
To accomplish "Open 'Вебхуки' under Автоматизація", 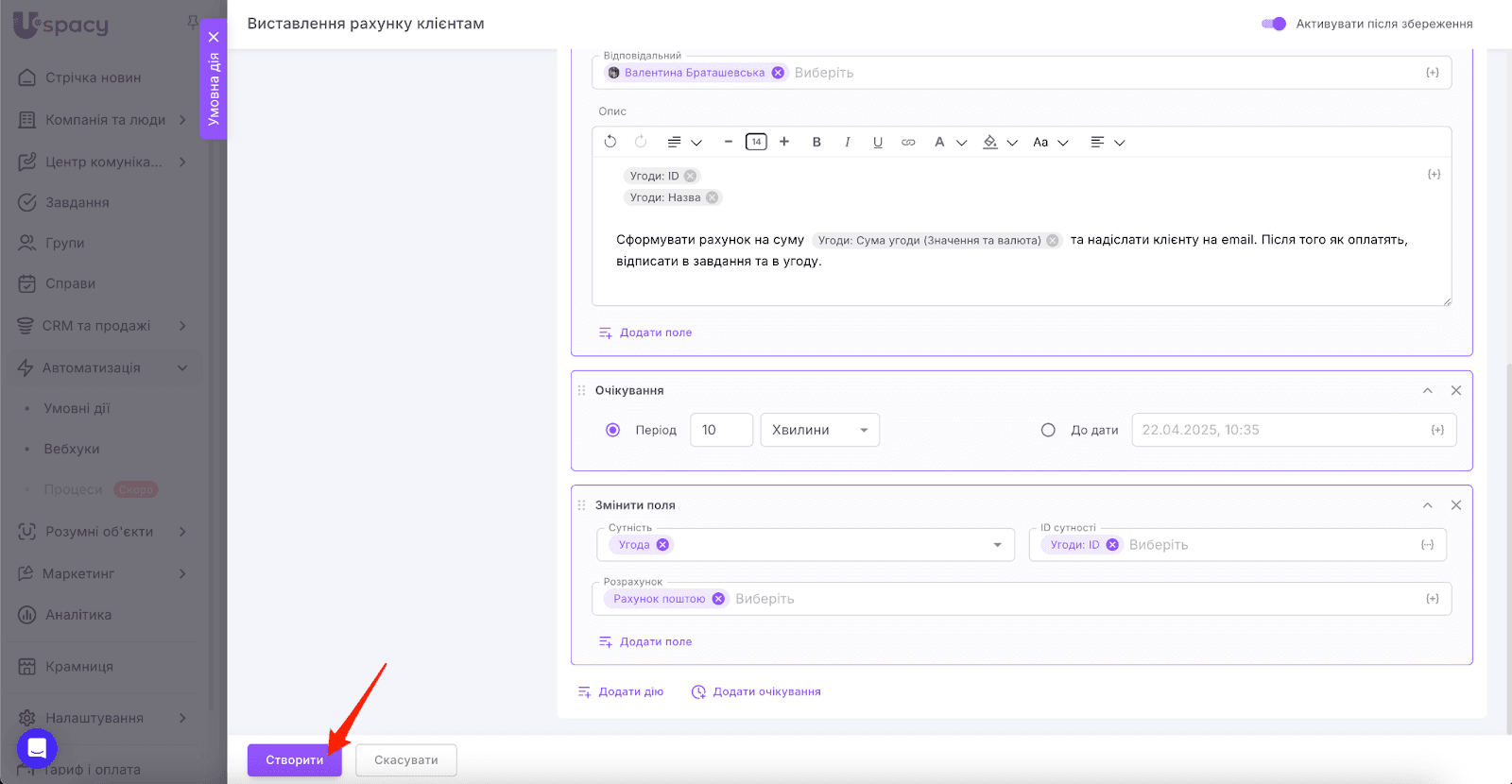I will pyautogui.click(x=72, y=449).
